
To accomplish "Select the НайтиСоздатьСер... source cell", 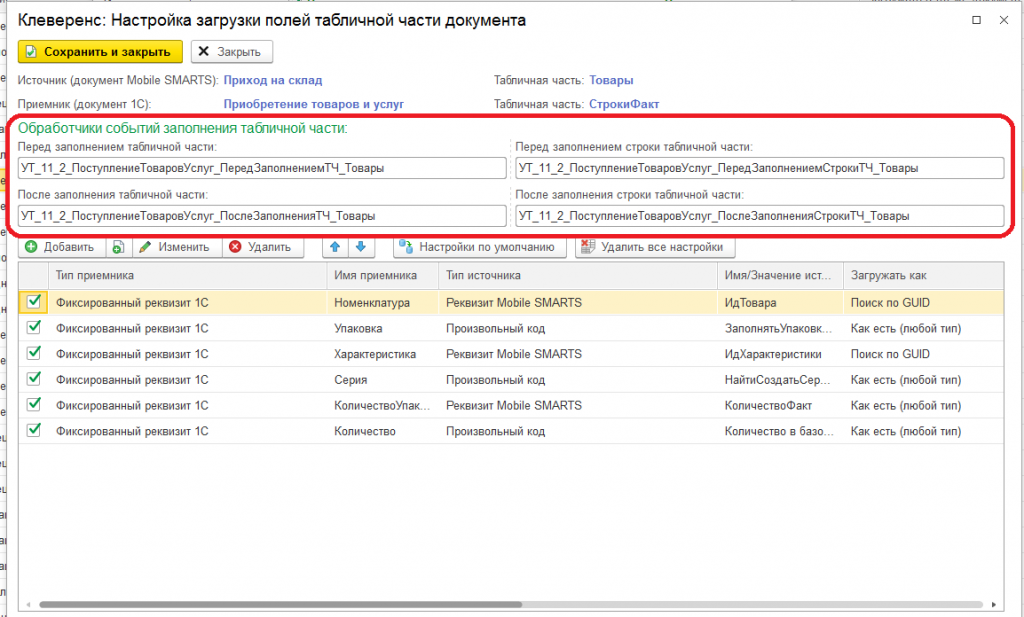I will tap(780, 380).
